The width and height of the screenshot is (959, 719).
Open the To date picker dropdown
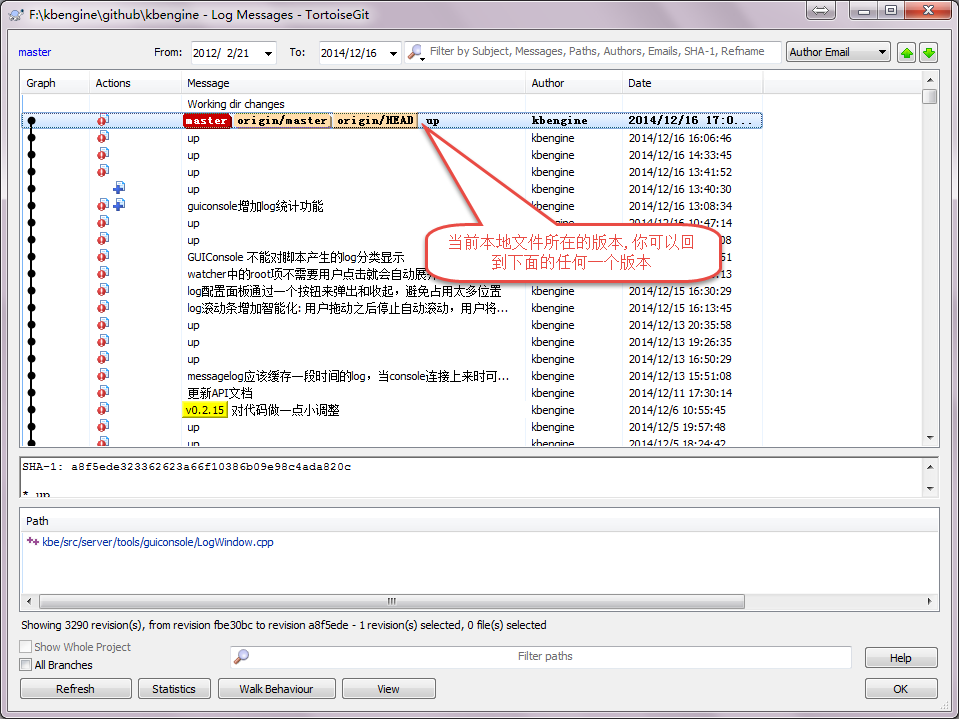[x=393, y=53]
